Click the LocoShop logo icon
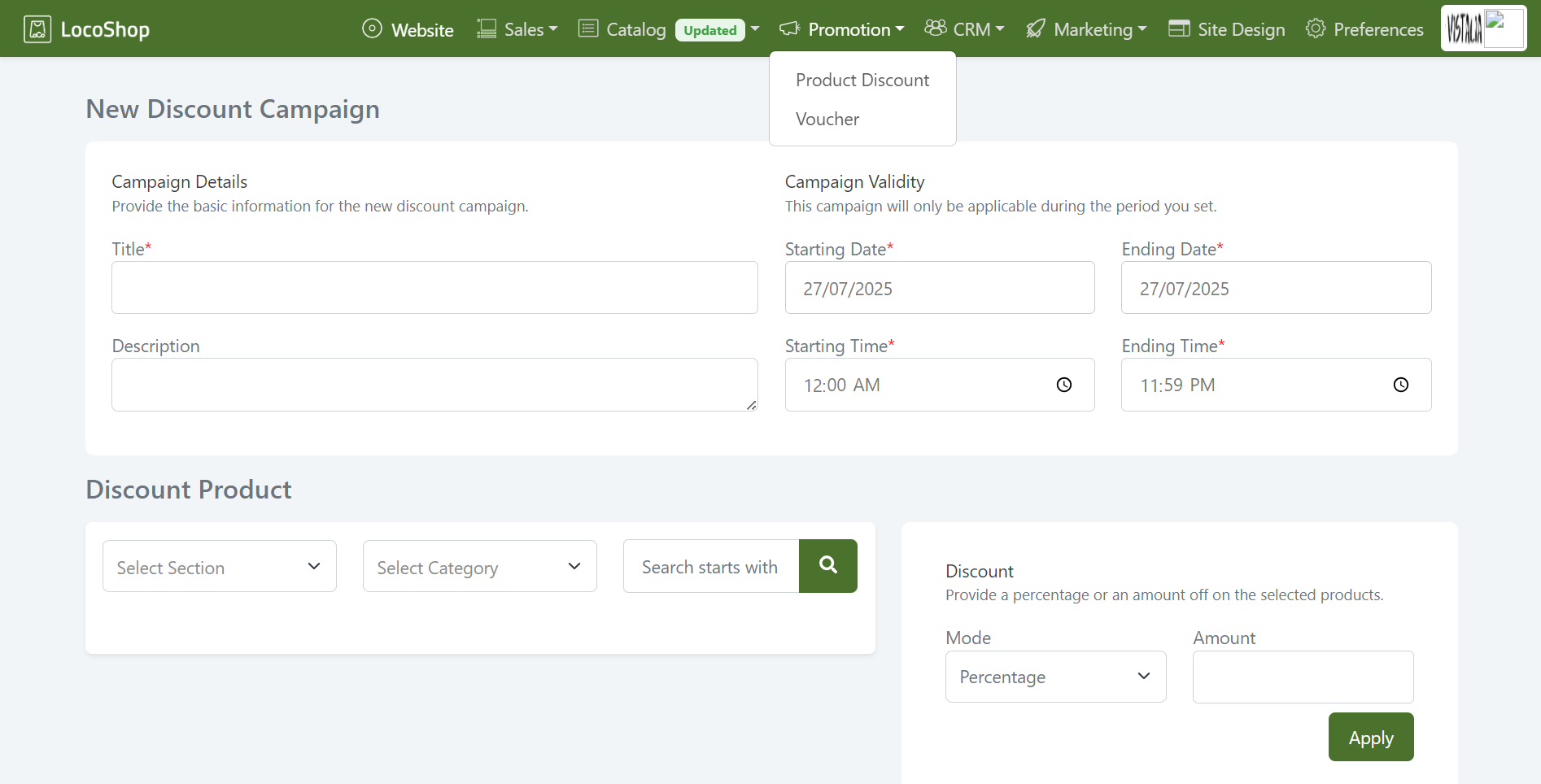Viewport: 1541px width, 784px height. click(37, 29)
